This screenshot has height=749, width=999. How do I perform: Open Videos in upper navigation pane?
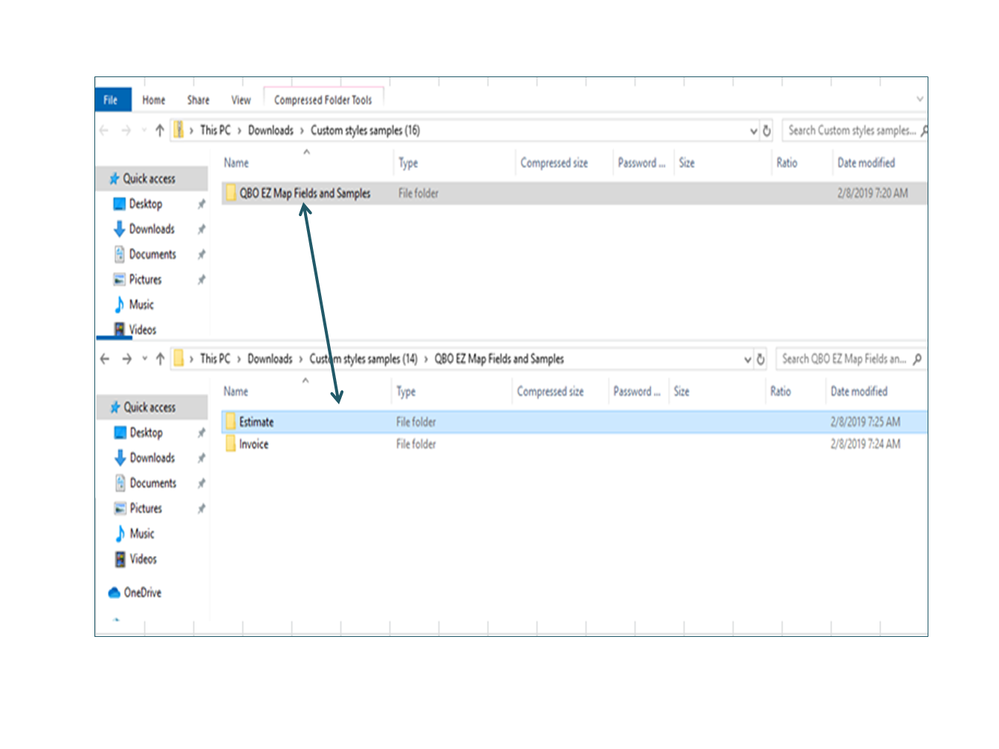tap(142, 330)
